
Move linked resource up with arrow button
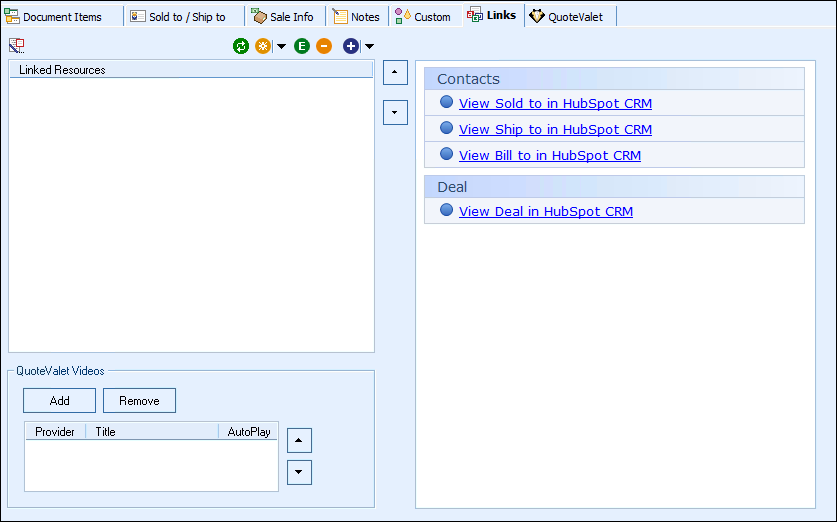pos(395,72)
